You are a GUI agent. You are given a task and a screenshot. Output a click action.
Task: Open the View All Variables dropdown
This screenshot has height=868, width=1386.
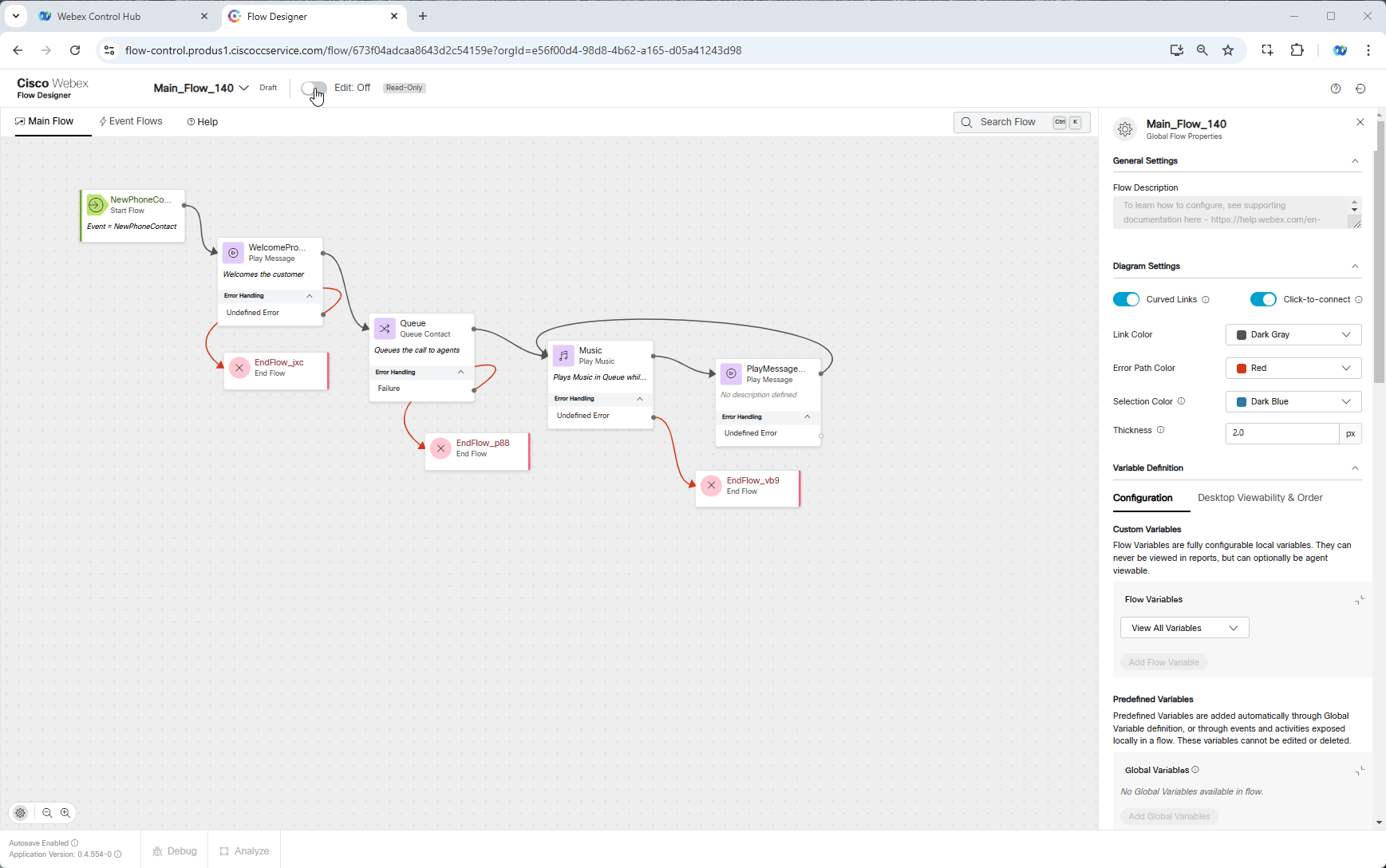1185,628
